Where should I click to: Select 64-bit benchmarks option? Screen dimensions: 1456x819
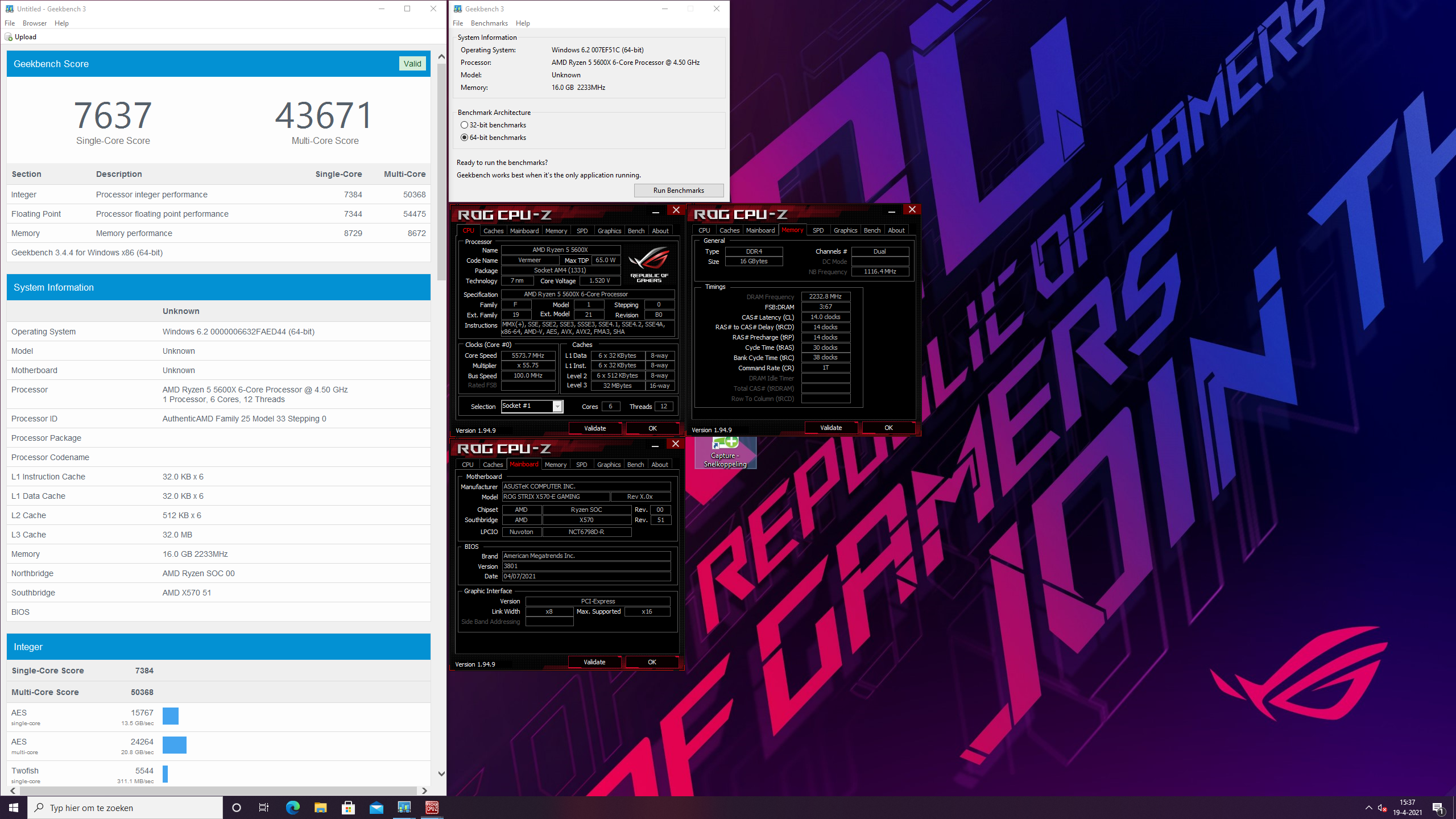point(494,138)
